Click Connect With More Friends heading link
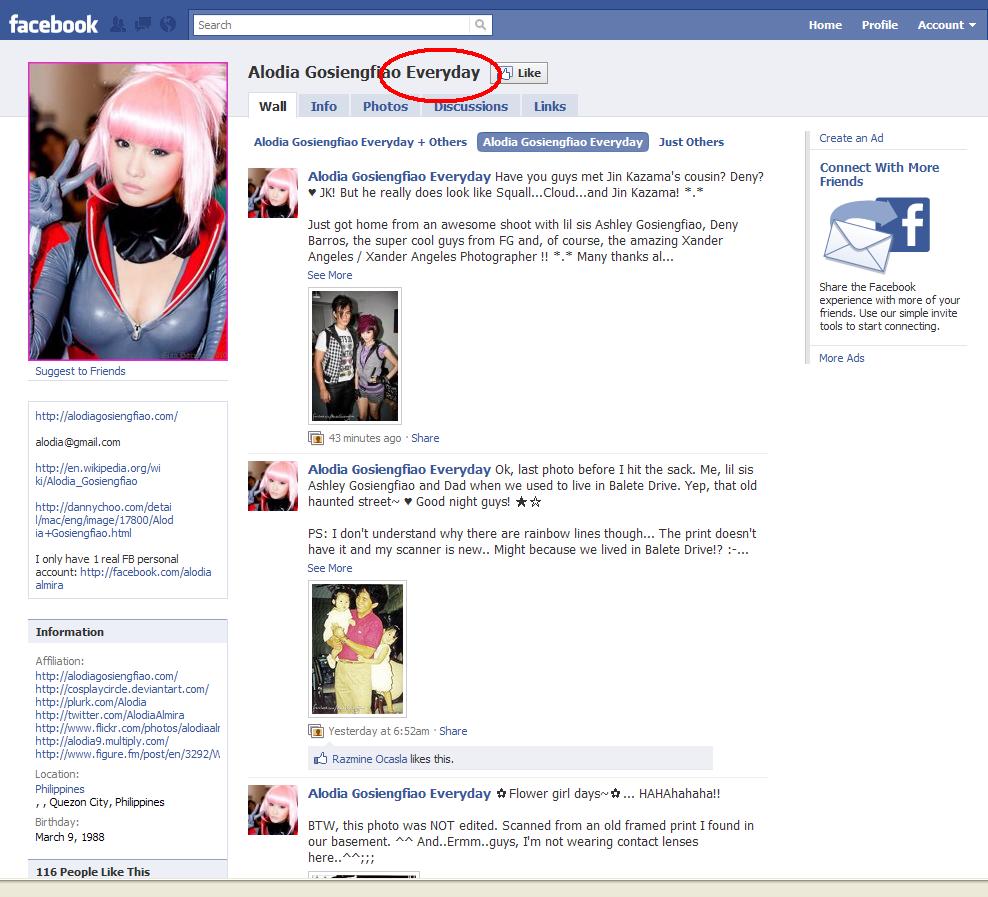Viewport: 988px width, 897px height. [x=879, y=174]
